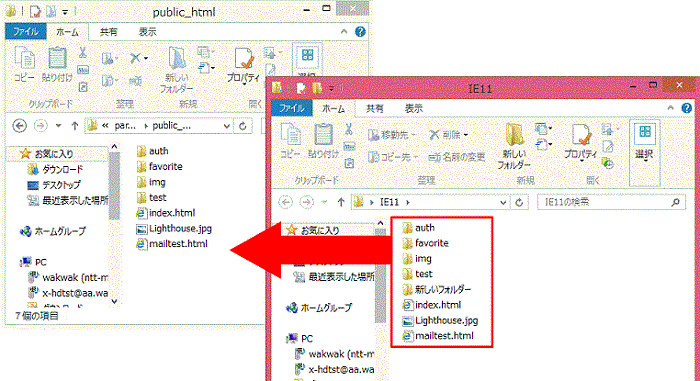Image resolution: width=700 pixels, height=381 pixels.
Task: Click the scissors Cut icon in IE11 ribbon
Action: [x=349, y=130]
